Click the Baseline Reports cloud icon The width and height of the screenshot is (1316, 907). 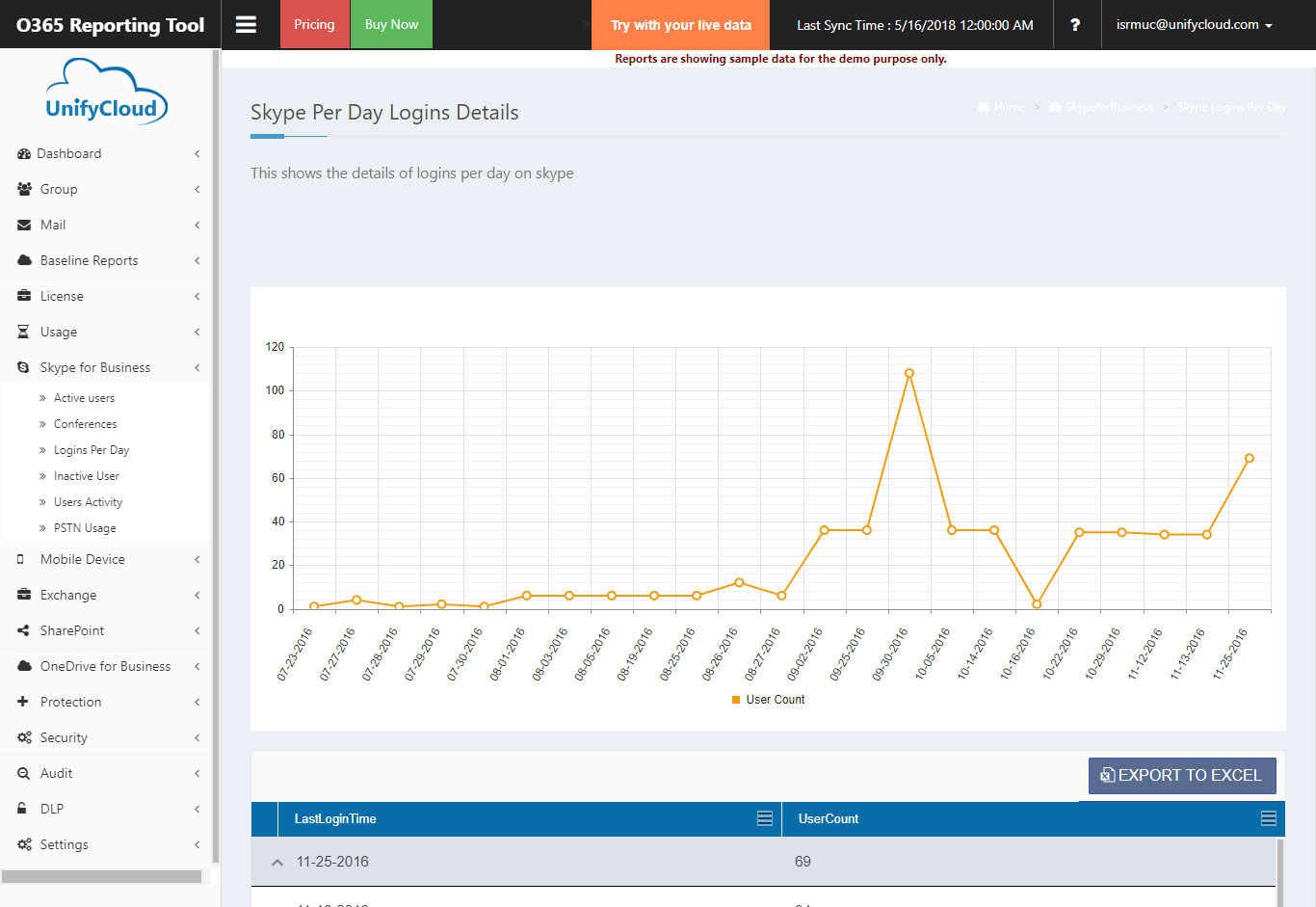click(24, 260)
